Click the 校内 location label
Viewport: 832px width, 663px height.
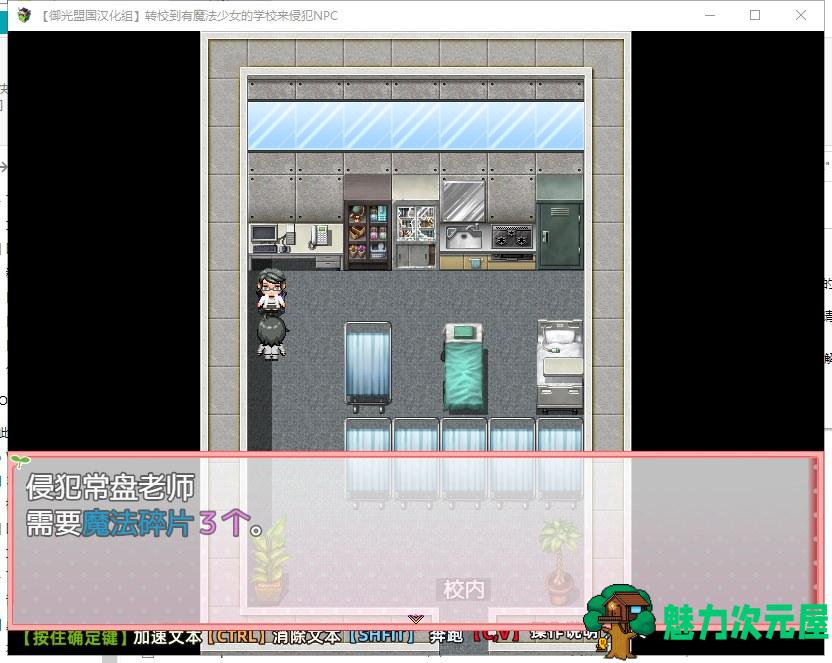[x=463, y=589]
